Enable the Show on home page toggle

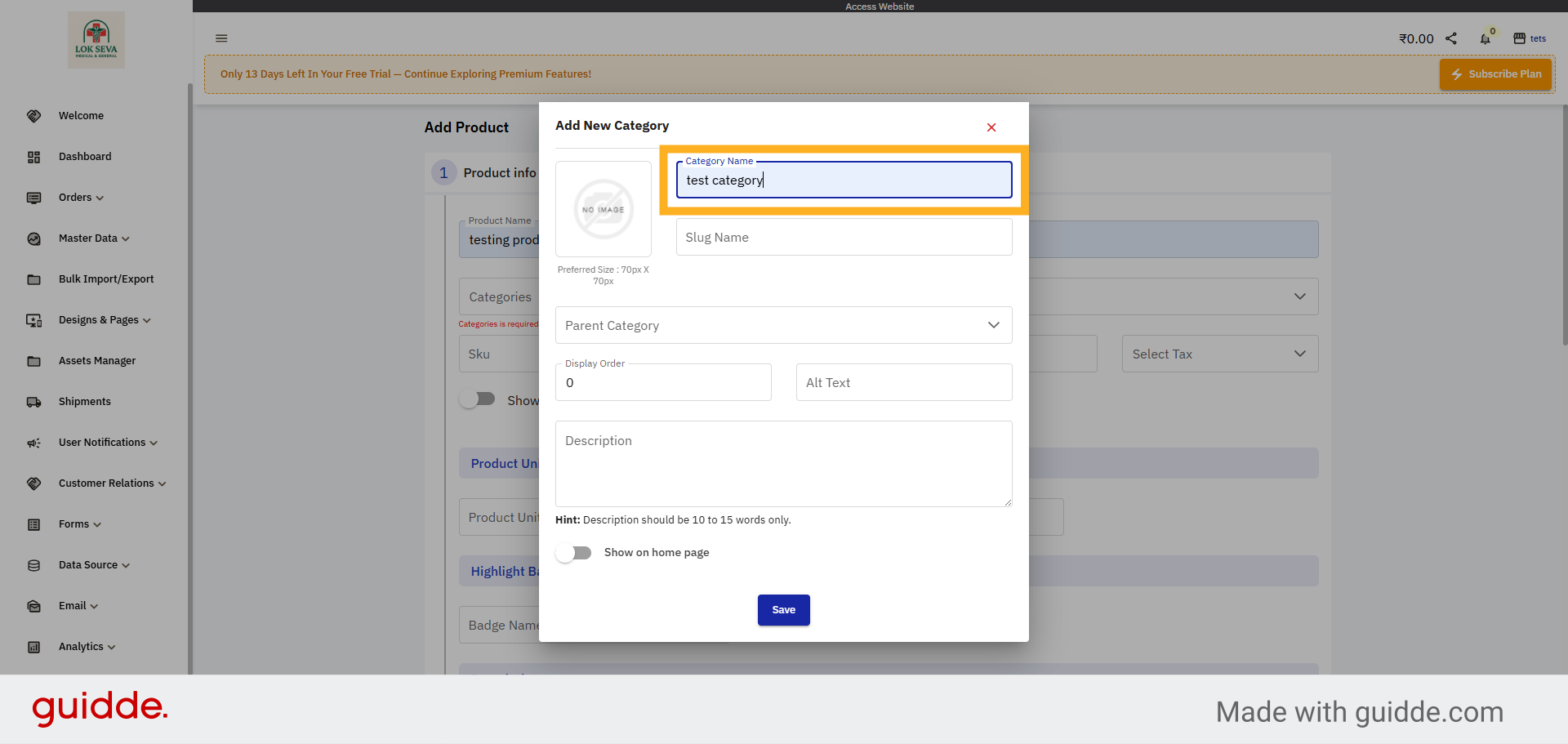click(574, 553)
